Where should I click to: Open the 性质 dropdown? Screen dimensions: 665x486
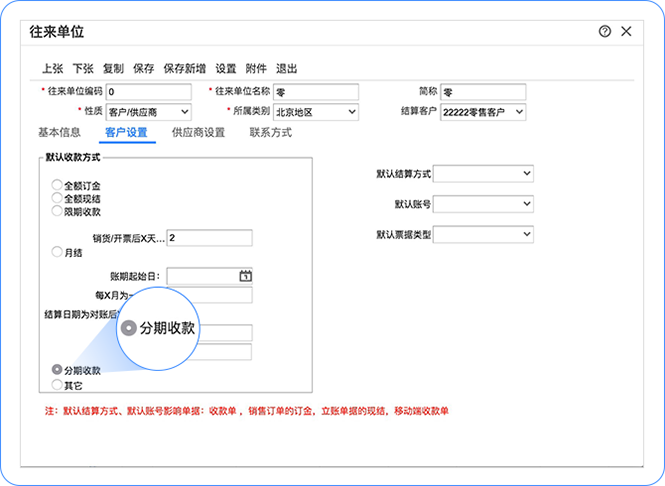pos(148,112)
